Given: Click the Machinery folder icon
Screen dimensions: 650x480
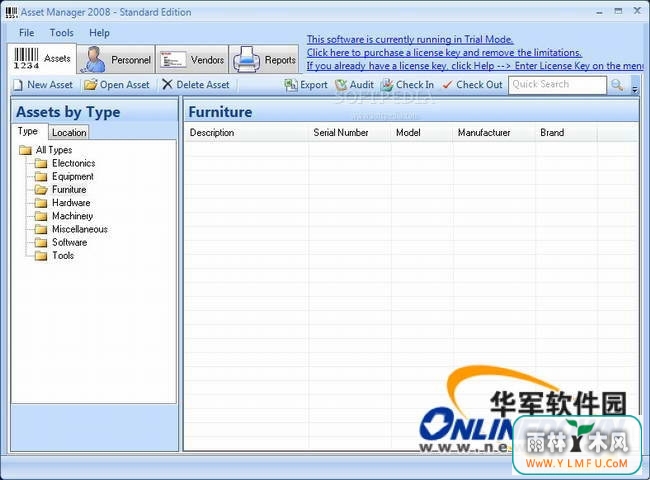Looking at the screenshot, I should point(41,216).
